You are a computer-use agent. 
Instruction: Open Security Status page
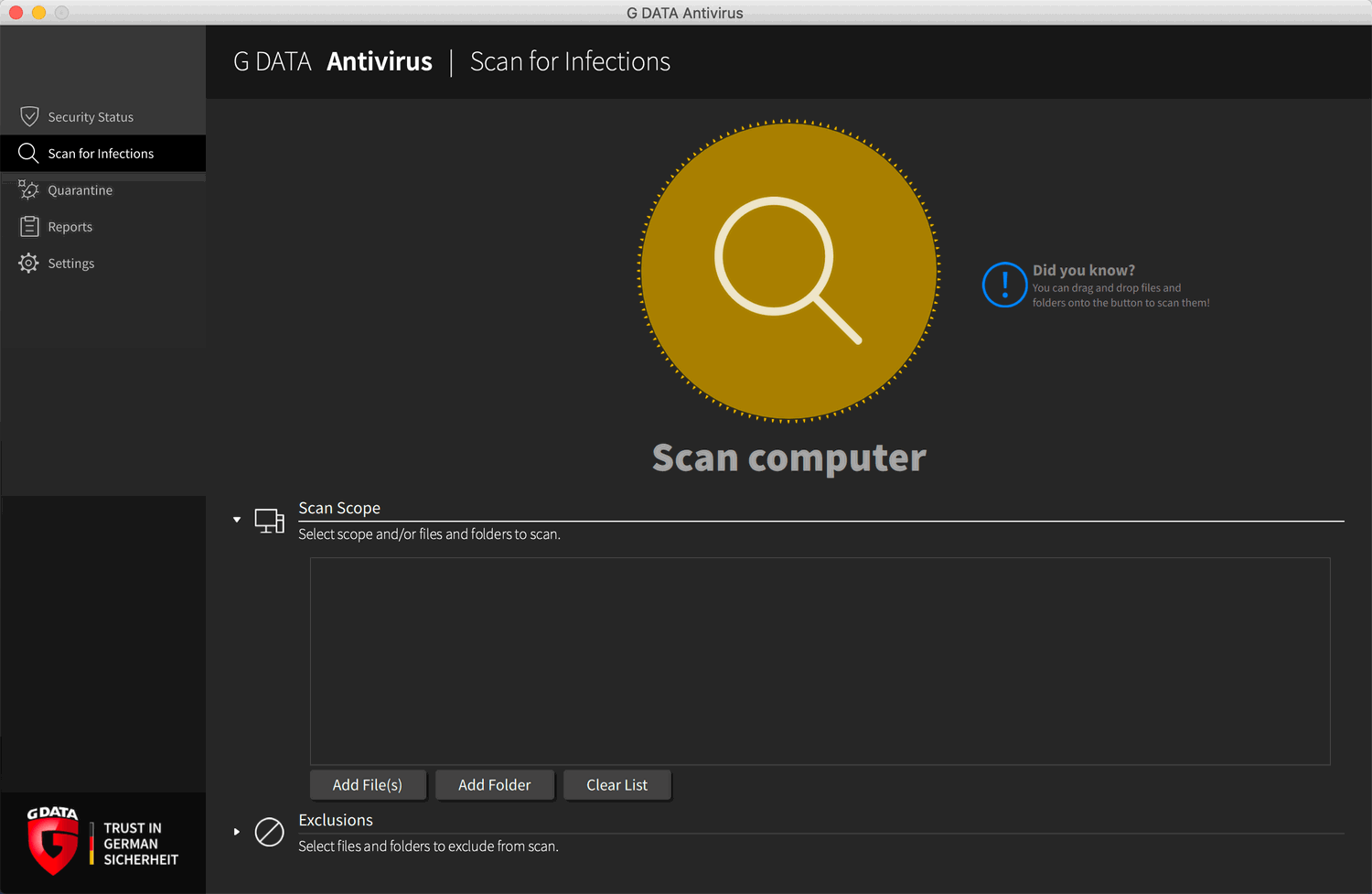point(91,117)
